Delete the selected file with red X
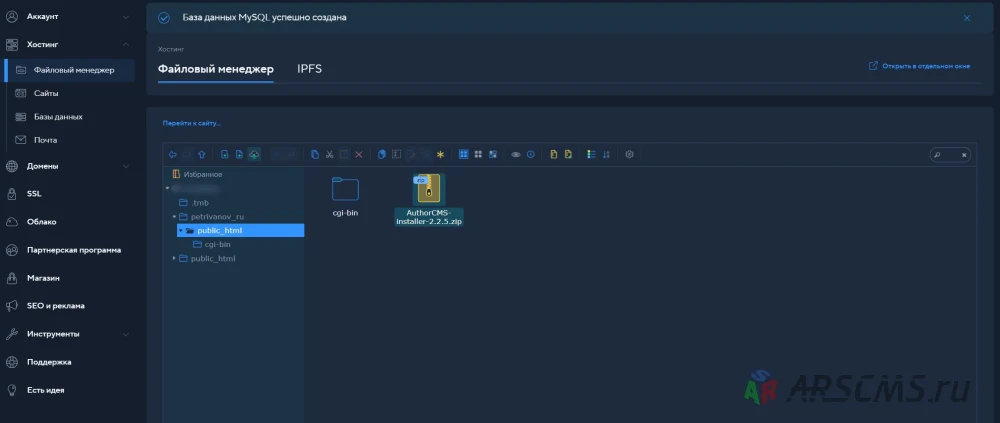 [x=358, y=154]
